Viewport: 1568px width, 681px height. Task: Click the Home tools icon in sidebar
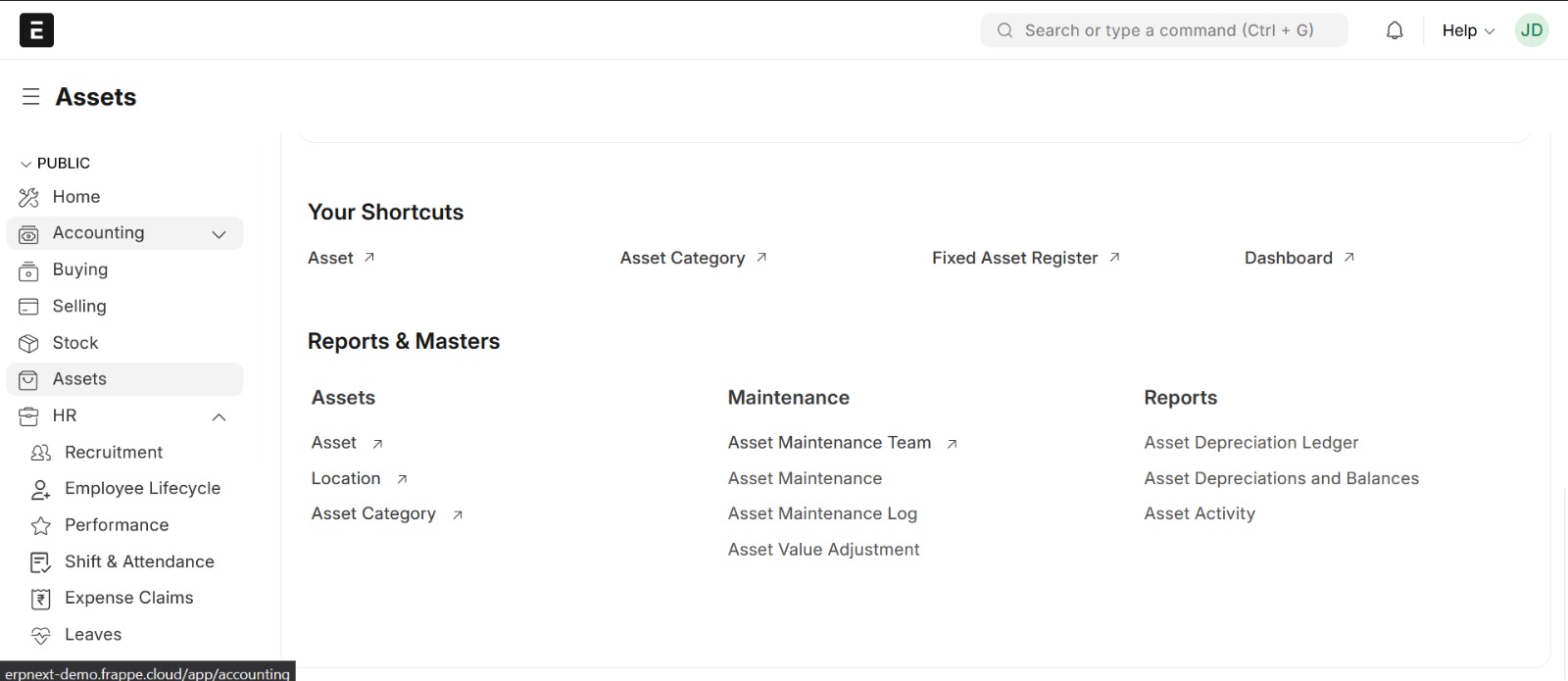pyautogui.click(x=28, y=197)
